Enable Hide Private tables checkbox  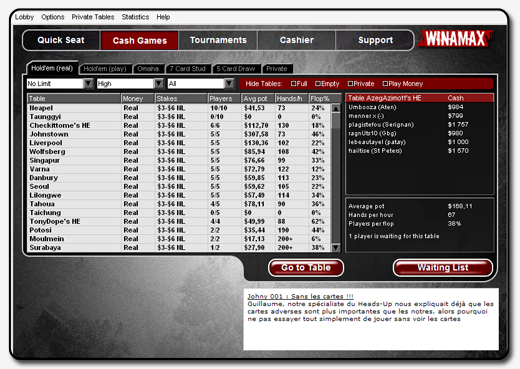(350, 84)
